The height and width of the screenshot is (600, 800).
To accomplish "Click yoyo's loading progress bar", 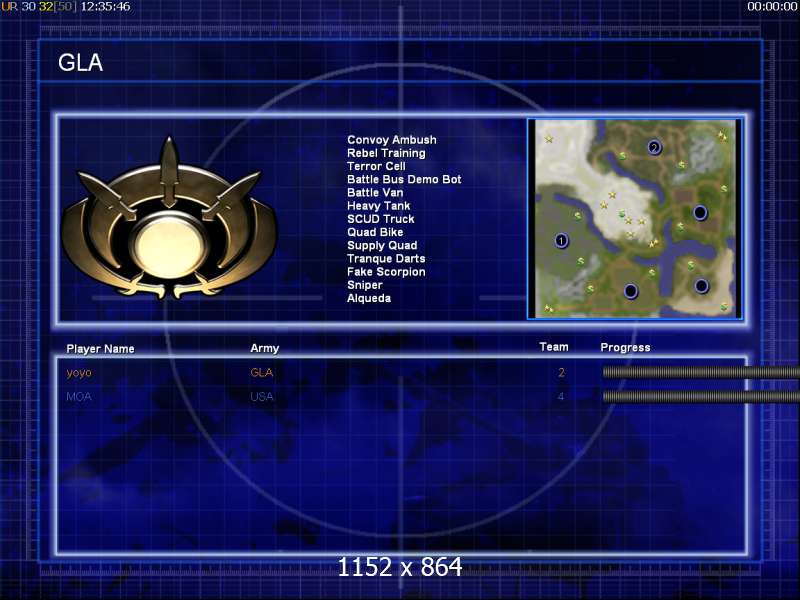I will (x=701, y=372).
